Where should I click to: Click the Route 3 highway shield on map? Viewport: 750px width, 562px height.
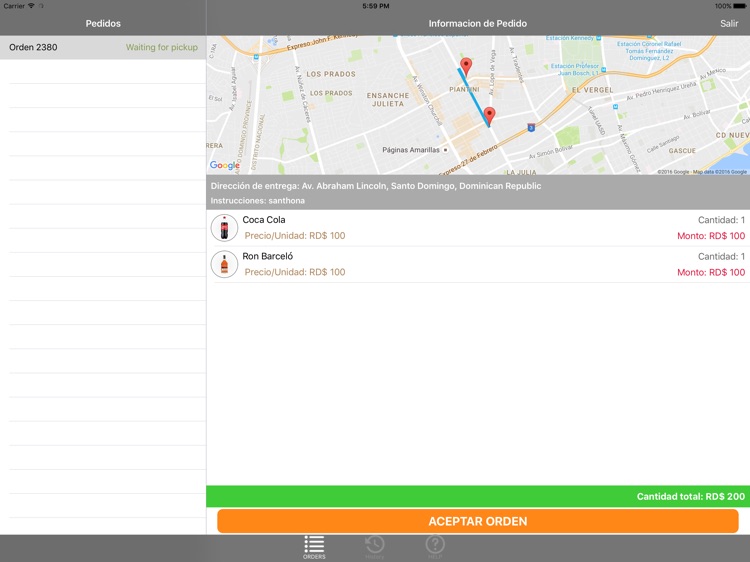(x=531, y=128)
